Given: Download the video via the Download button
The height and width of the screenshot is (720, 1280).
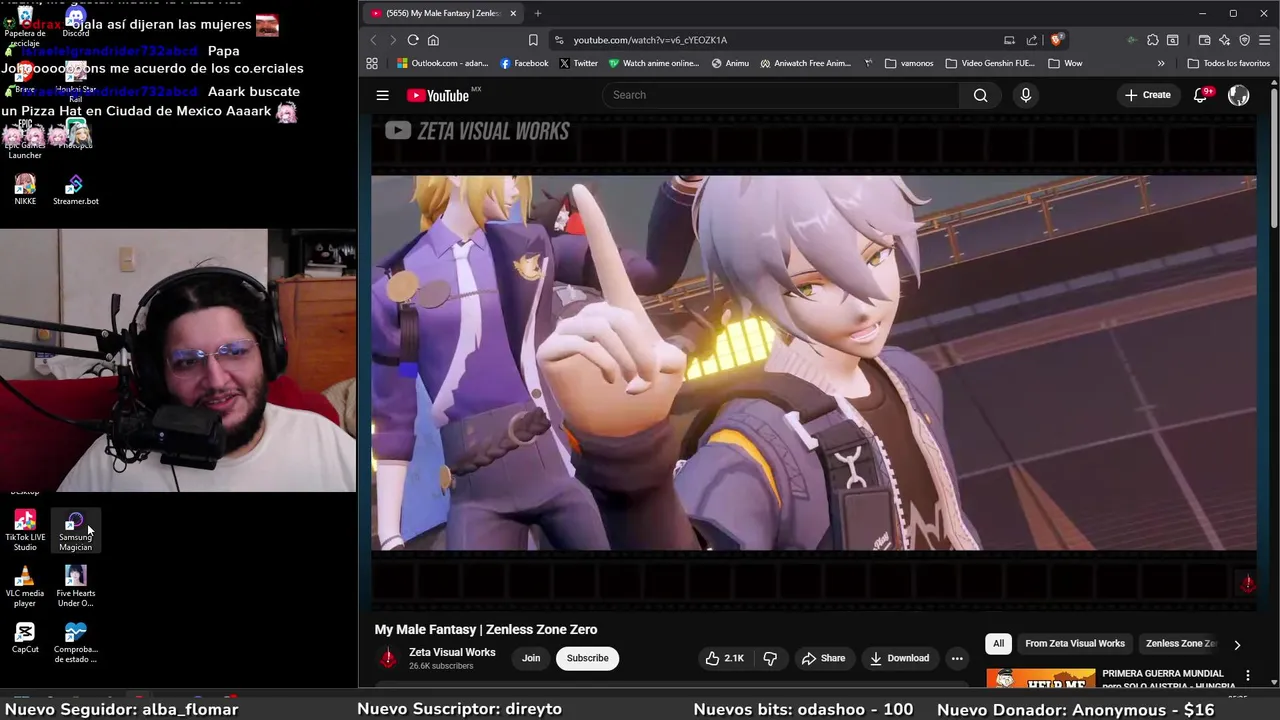Looking at the screenshot, I should pyautogui.click(x=899, y=658).
